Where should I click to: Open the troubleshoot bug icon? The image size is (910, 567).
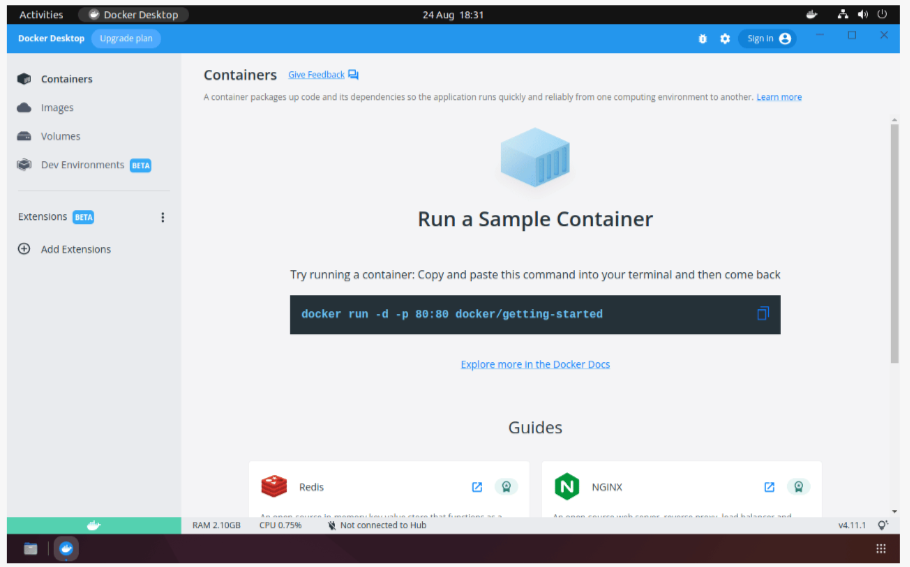pos(702,39)
